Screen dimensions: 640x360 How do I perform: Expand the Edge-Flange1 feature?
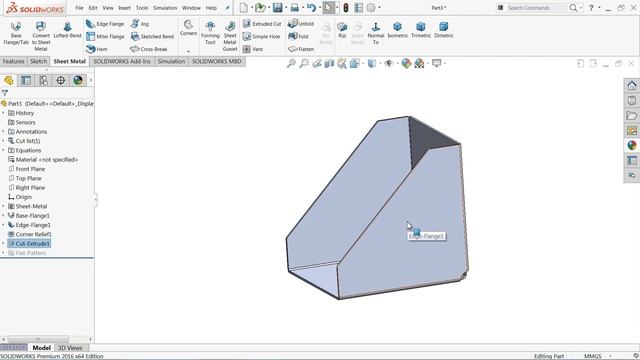point(4,225)
